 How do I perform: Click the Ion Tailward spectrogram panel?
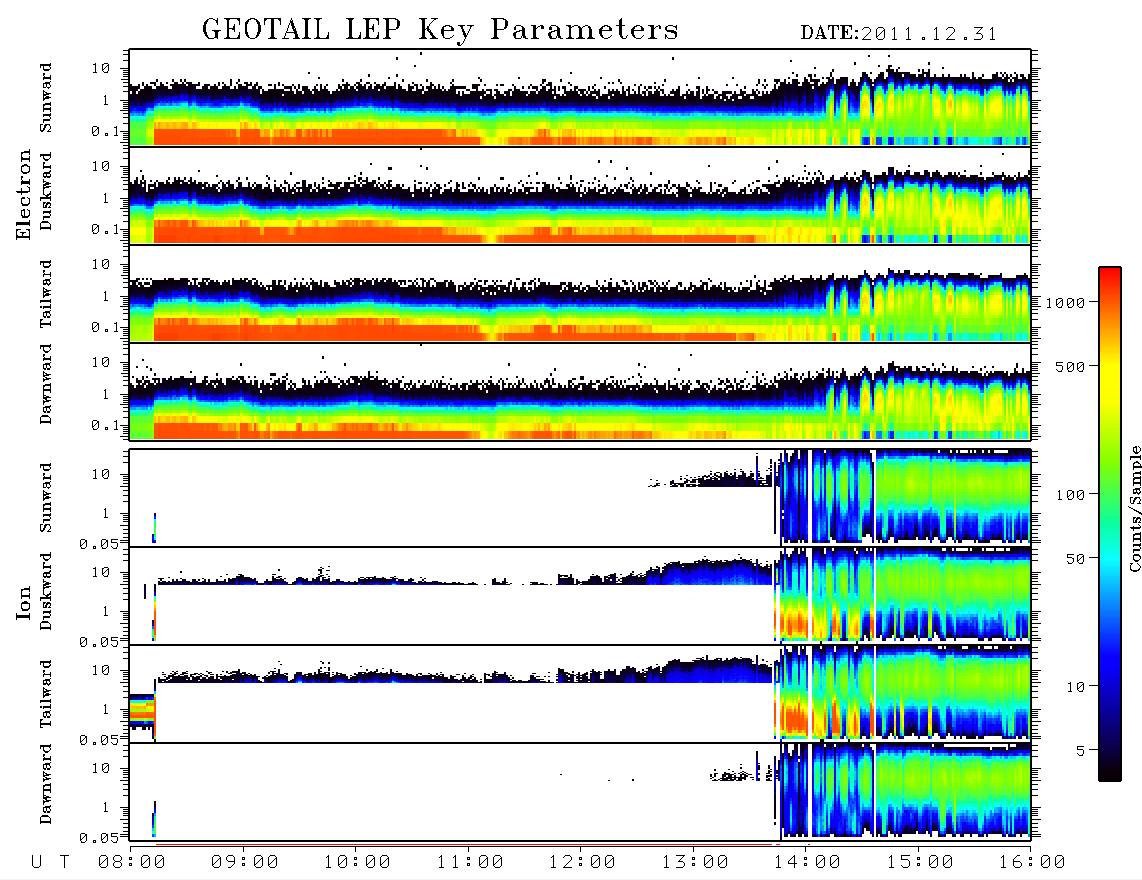580,694
